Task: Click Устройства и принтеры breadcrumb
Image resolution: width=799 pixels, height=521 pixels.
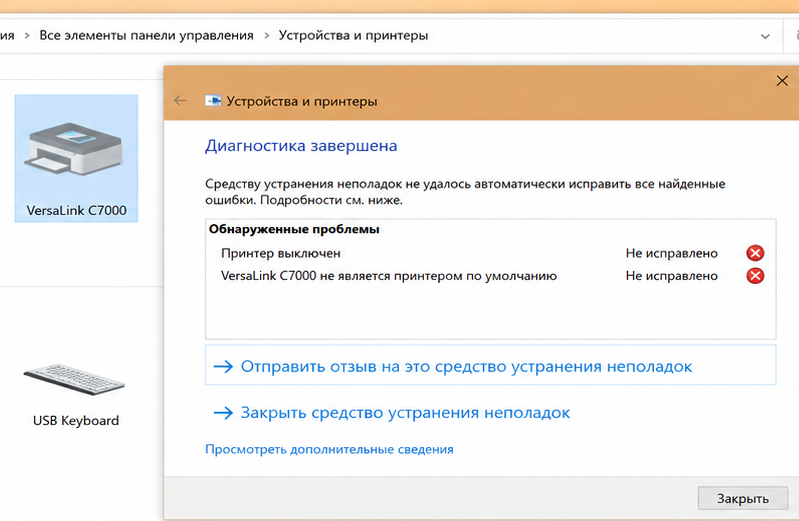Action: click(x=353, y=36)
